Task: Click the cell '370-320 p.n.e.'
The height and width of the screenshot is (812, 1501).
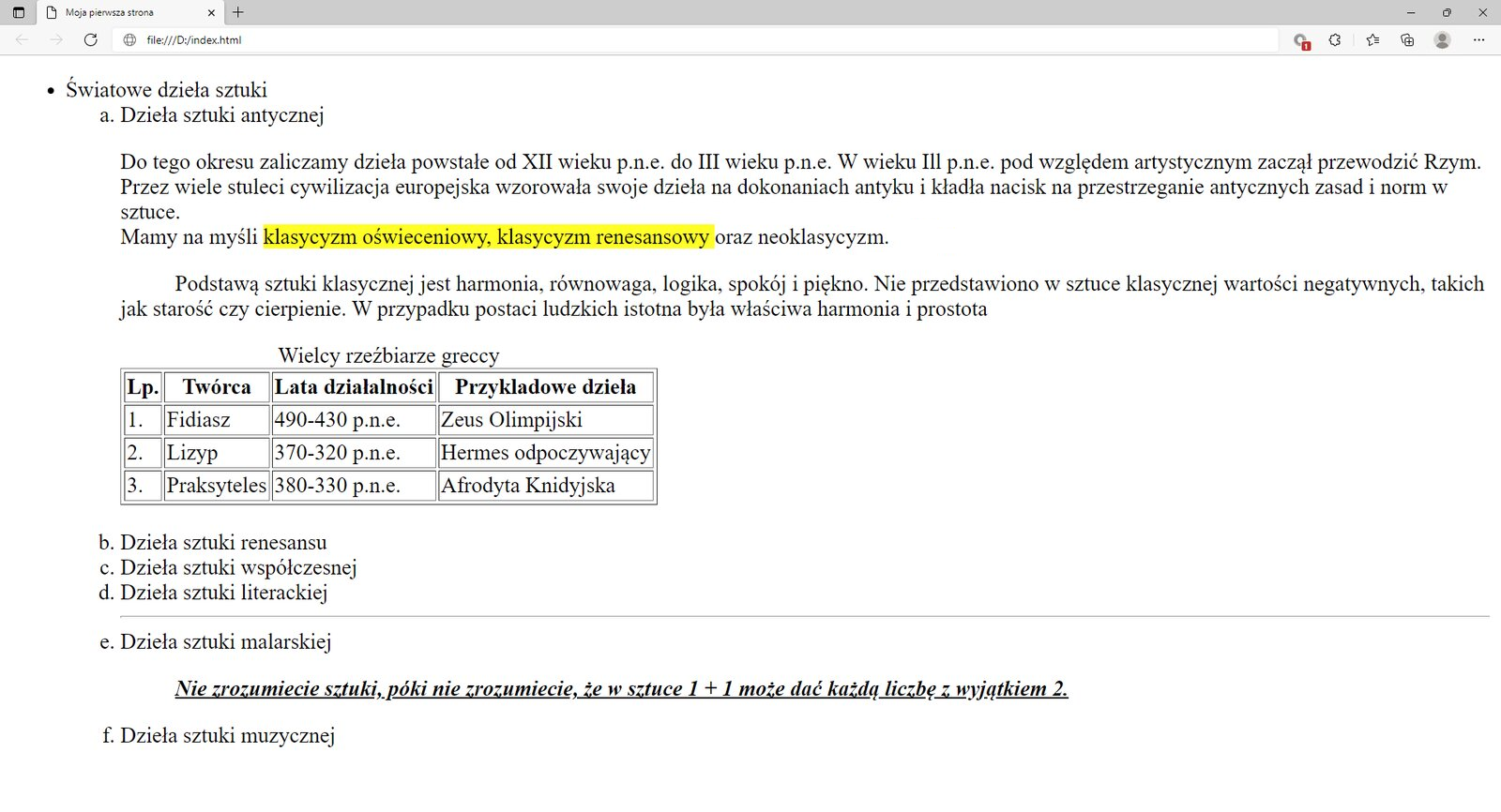Action: (x=354, y=453)
